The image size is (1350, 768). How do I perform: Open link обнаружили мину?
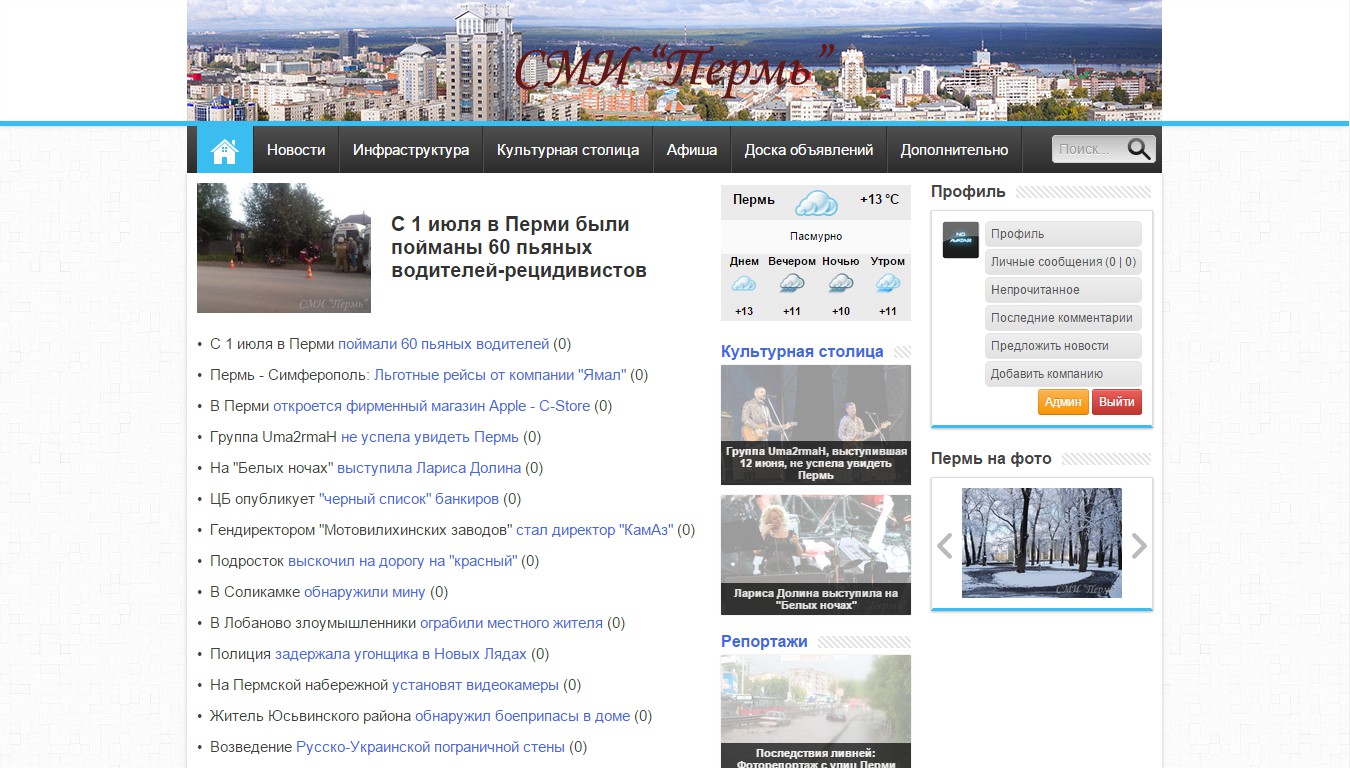click(365, 592)
